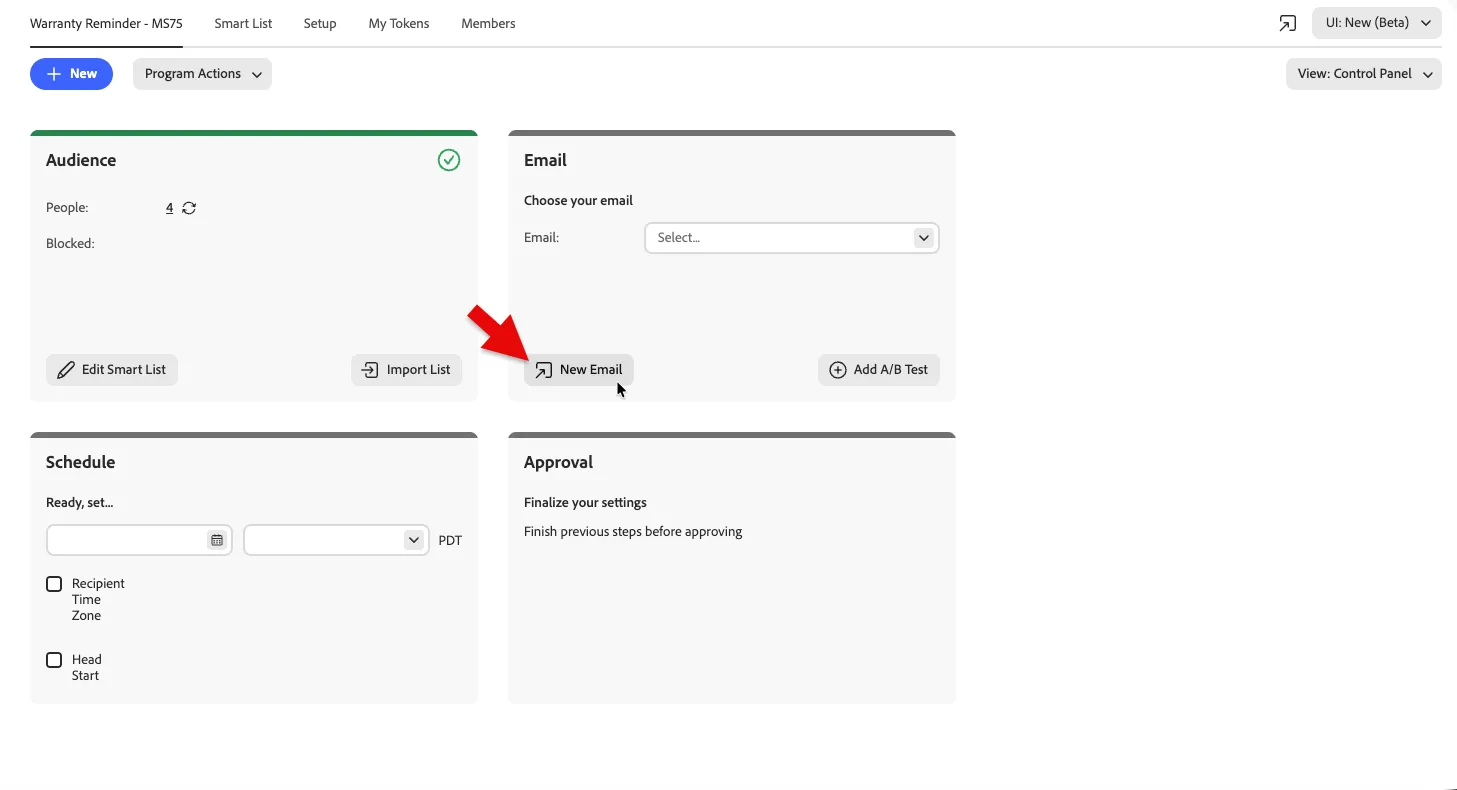Click the 'Finish previous steps before approving' text
The width and height of the screenshot is (1457, 790).
pos(633,532)
